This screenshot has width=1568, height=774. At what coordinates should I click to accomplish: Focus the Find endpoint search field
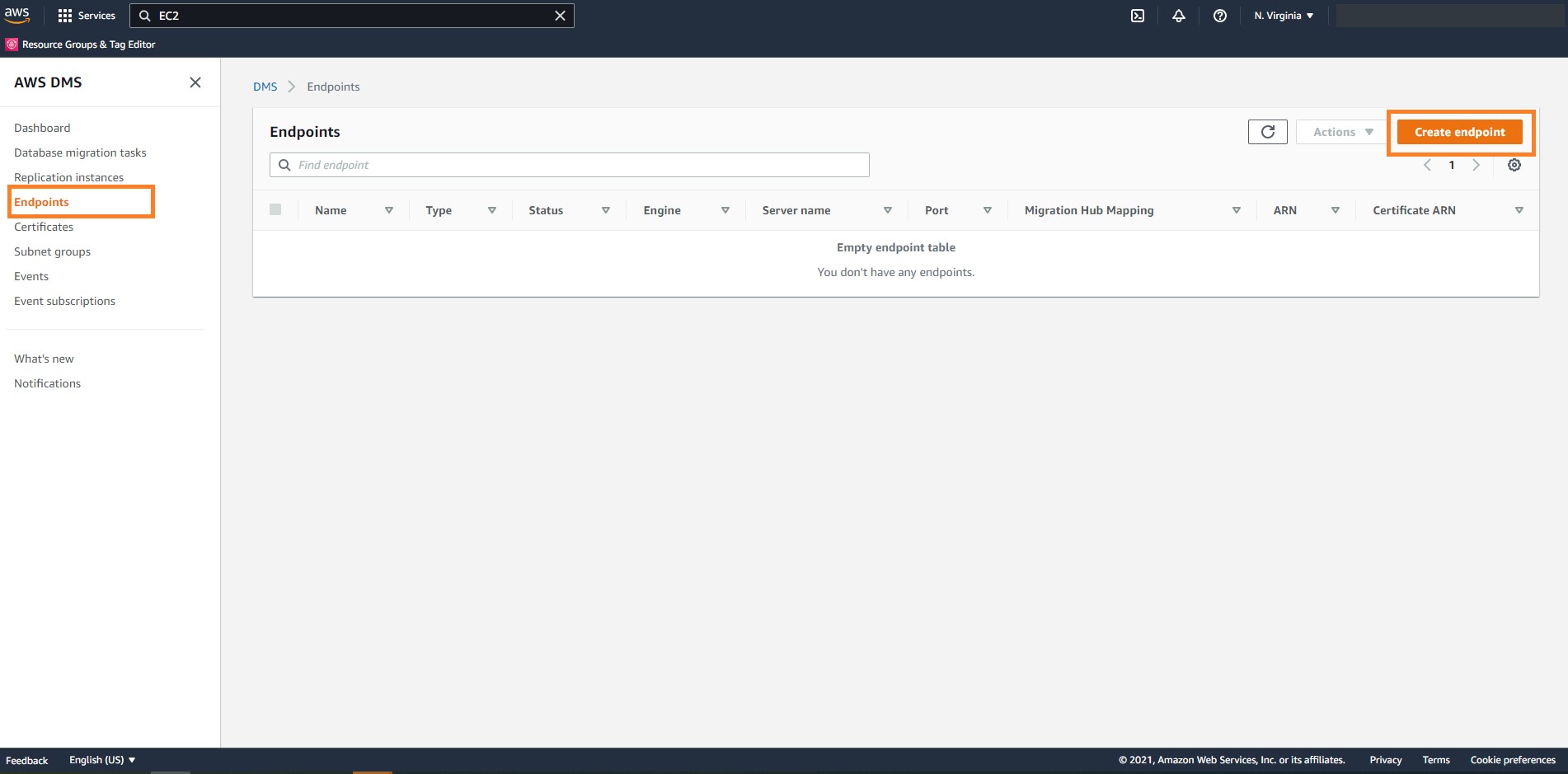pyautogui.click(x=569, y=165)
